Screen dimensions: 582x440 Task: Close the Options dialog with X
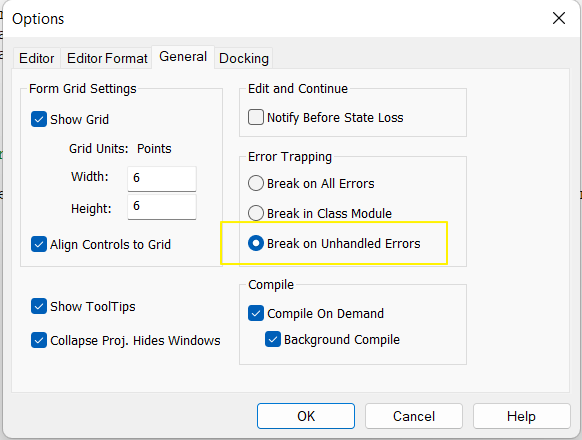click(x=559, y=18)
